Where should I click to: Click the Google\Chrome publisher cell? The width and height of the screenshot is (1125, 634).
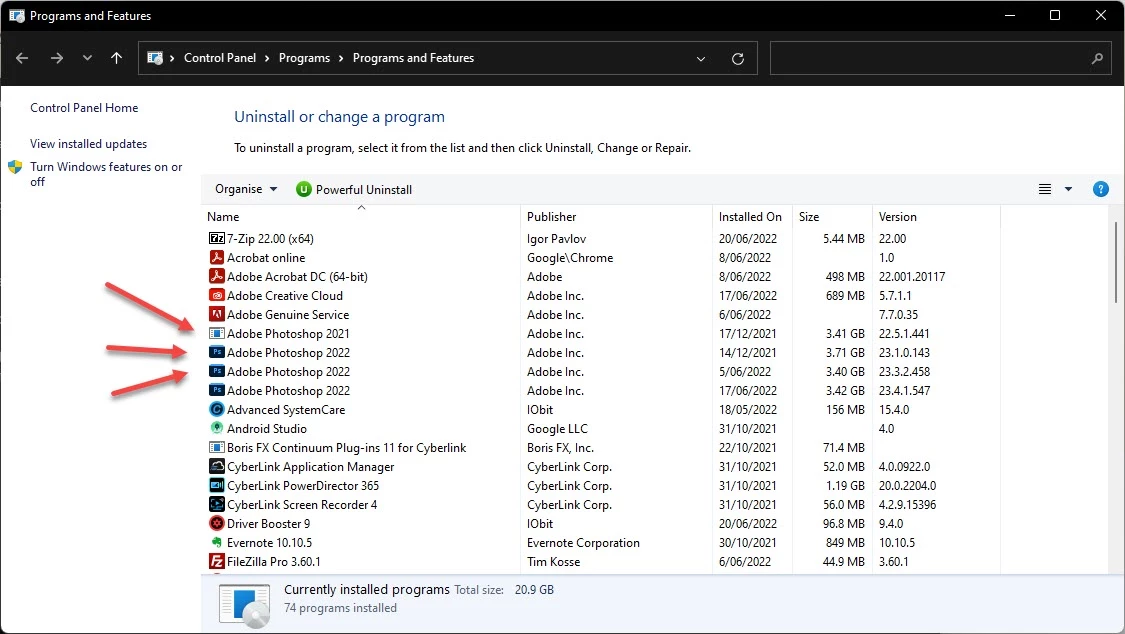[570, 257]
